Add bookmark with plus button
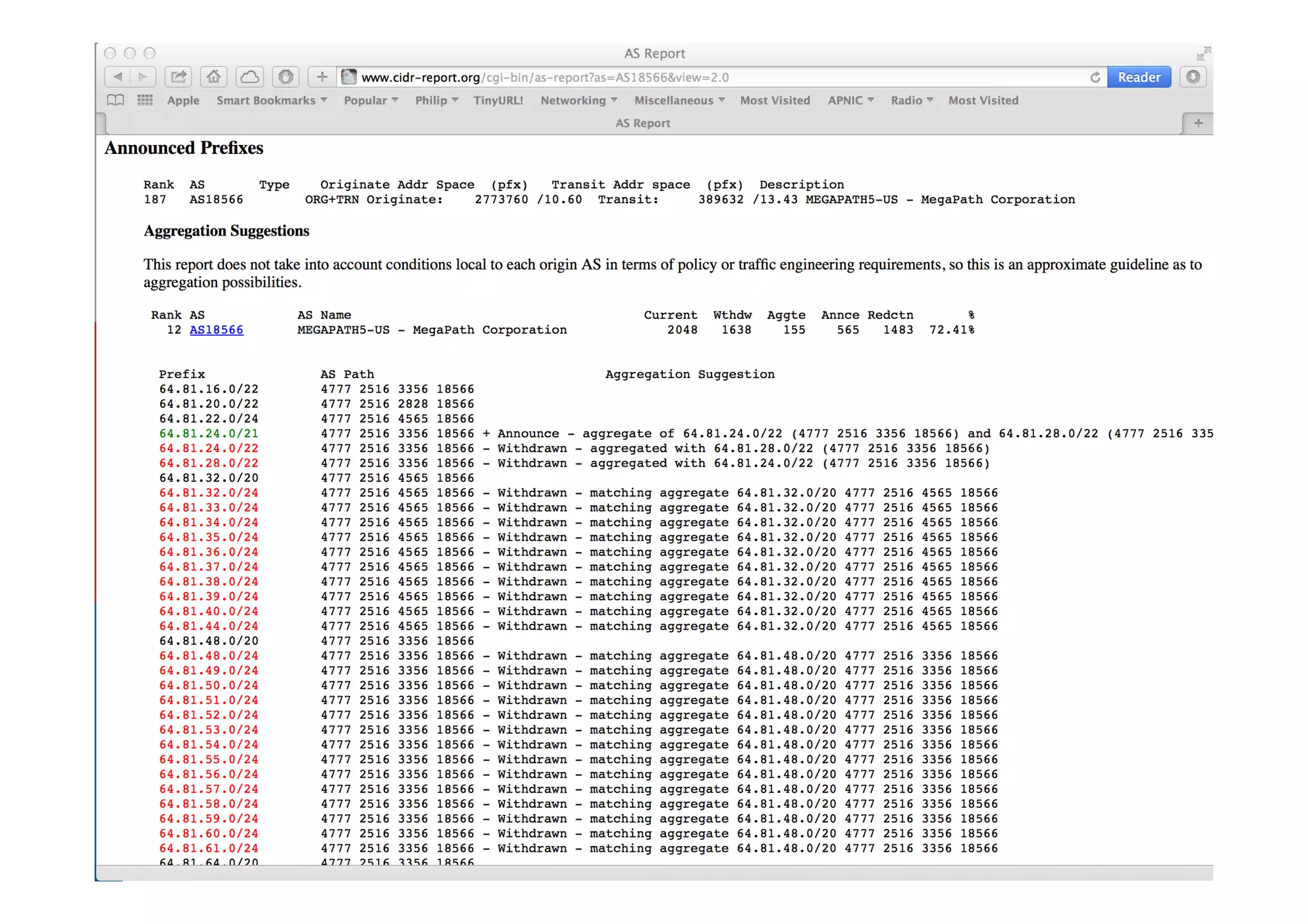The width and height of the screenshot is (1308, 924). click(322, 77)
